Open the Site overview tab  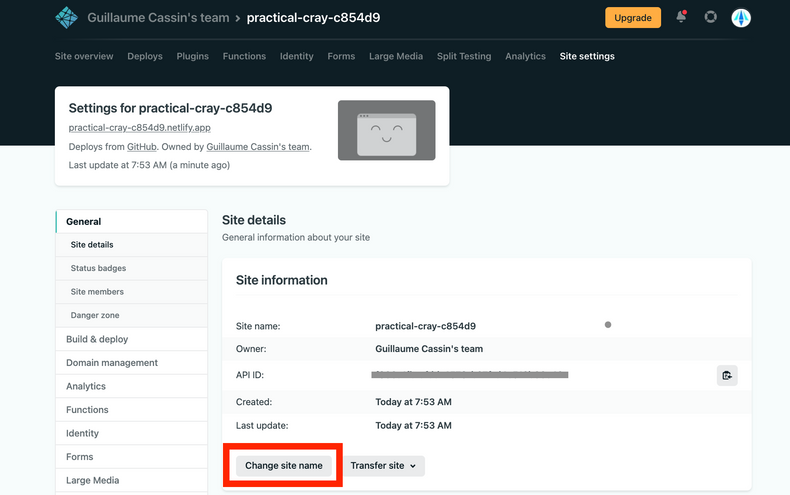(x=84, y=56)
